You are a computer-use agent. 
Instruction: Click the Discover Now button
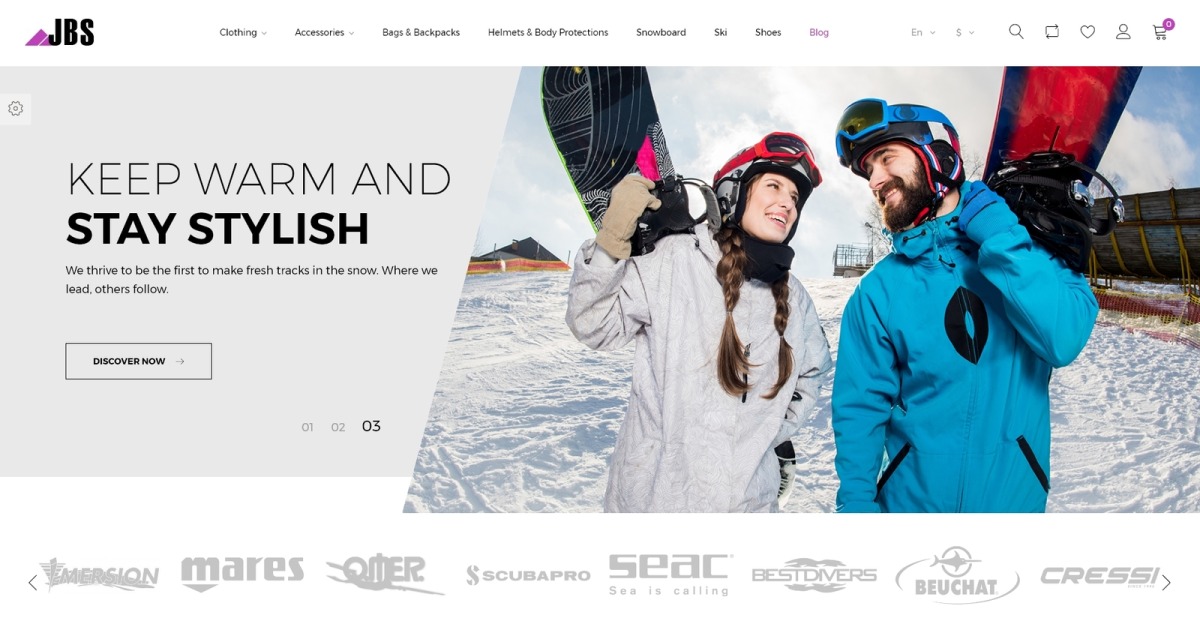[x=139, y=361]
